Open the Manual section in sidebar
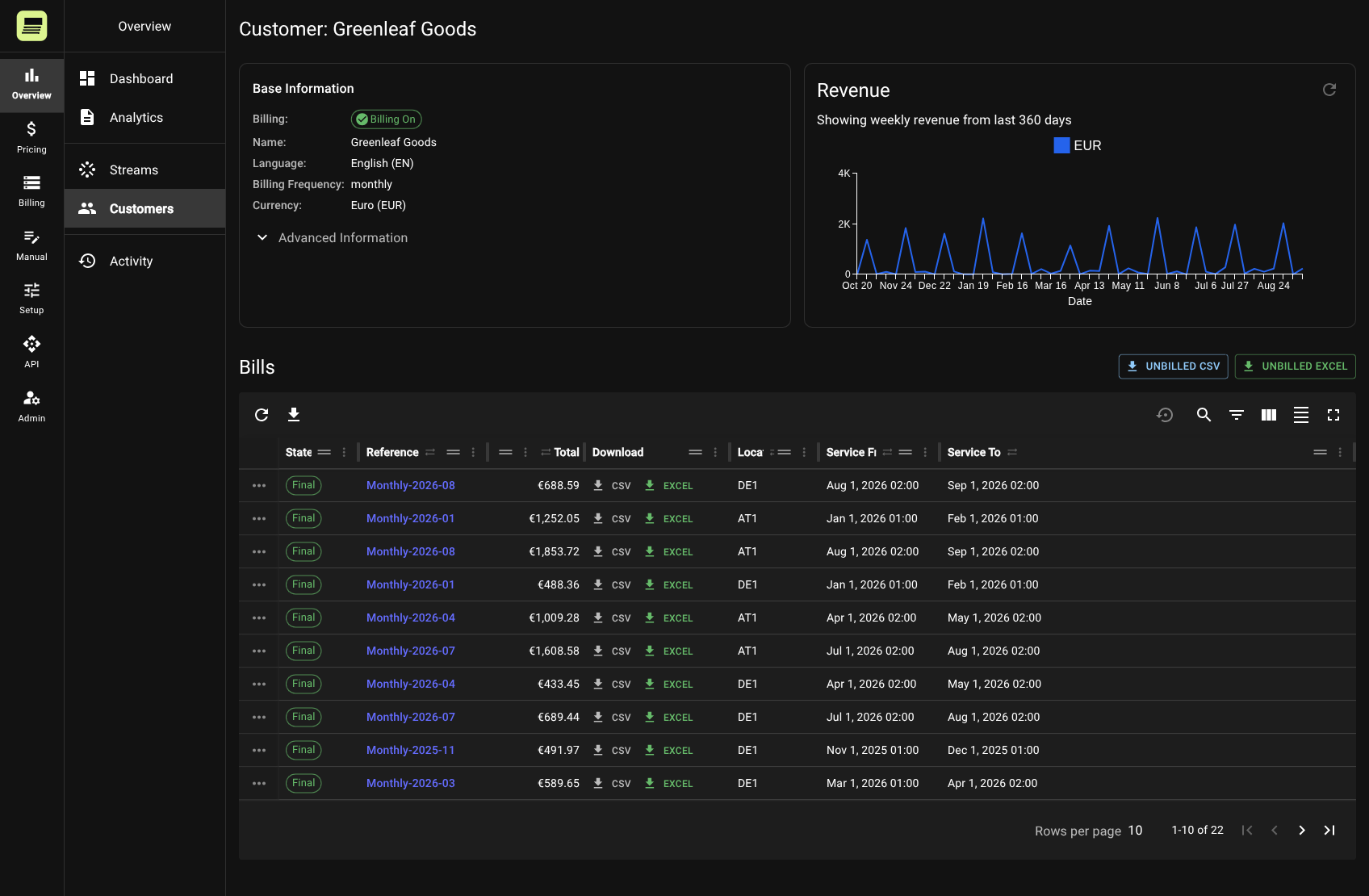Viewport: 1369px width, 896px height. pos(31,245)
